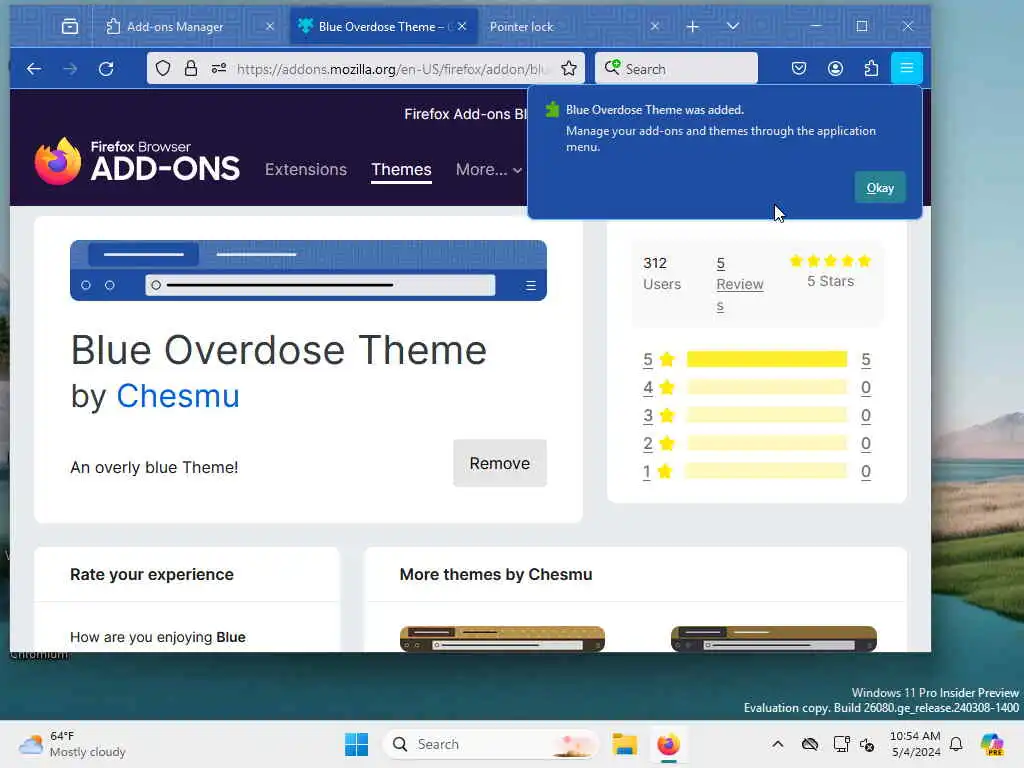The width and height of the screenshot is (1024, 768).
Task: Open Copilot preview icon
Action: click(x=992, y=744)
